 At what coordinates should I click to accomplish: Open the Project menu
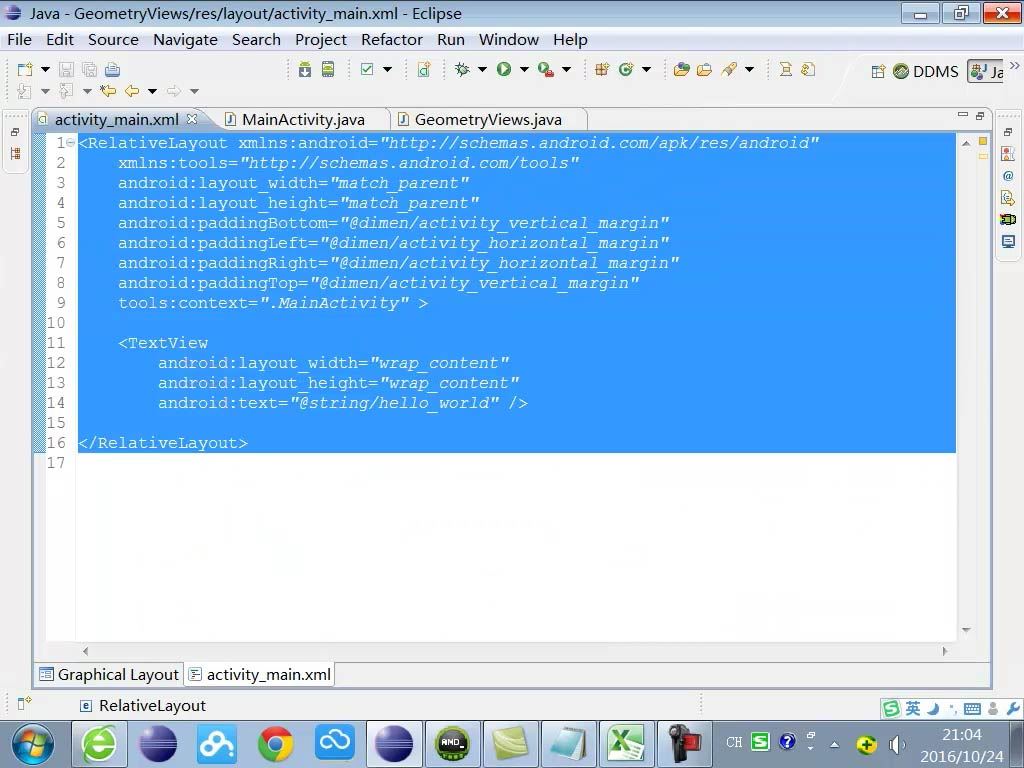[321, 40]
